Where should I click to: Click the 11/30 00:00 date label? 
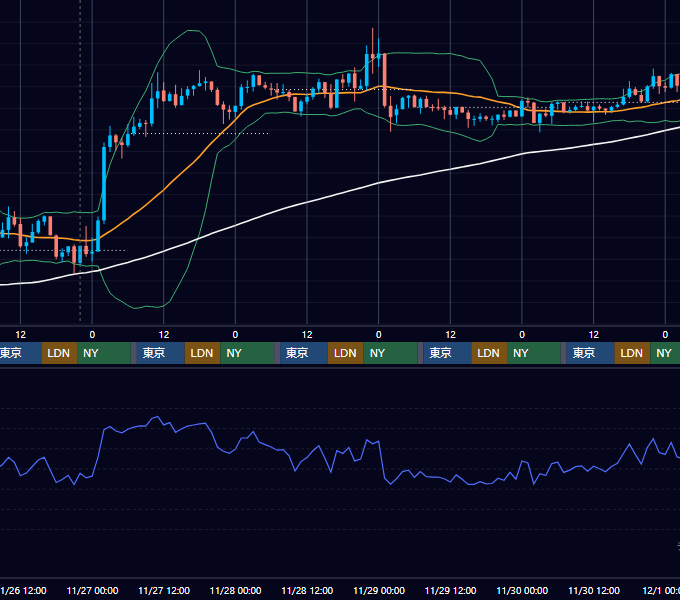click(x=522, y=591)
